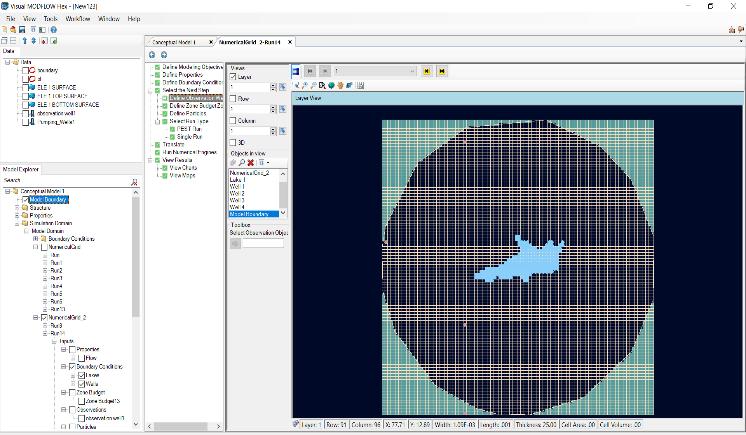746x435 pixels.
Task: Click the magnifier icon under Objects in view
Action: [242, 163]
